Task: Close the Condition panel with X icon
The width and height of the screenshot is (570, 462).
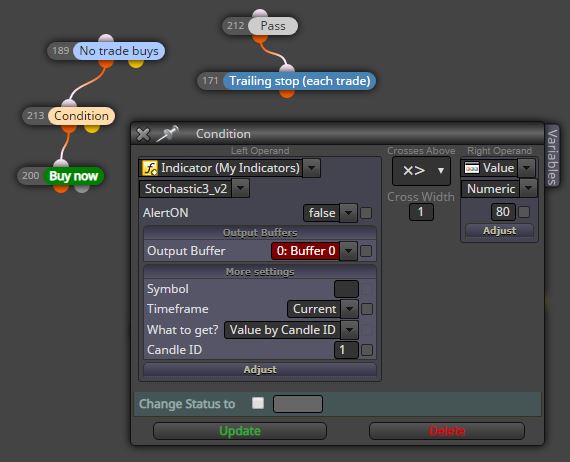Action: click(143, 134)
